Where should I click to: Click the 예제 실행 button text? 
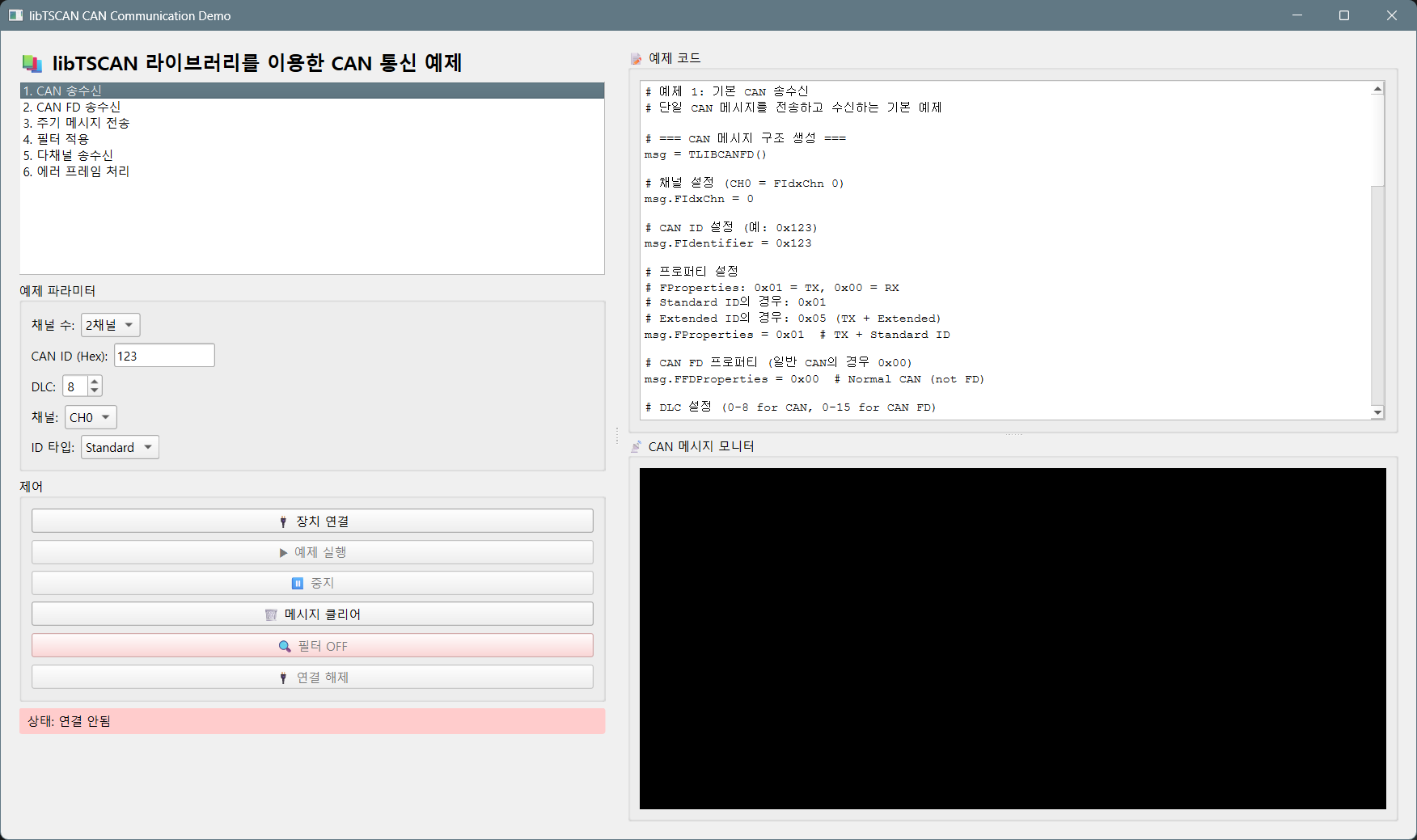pos(320,552)
